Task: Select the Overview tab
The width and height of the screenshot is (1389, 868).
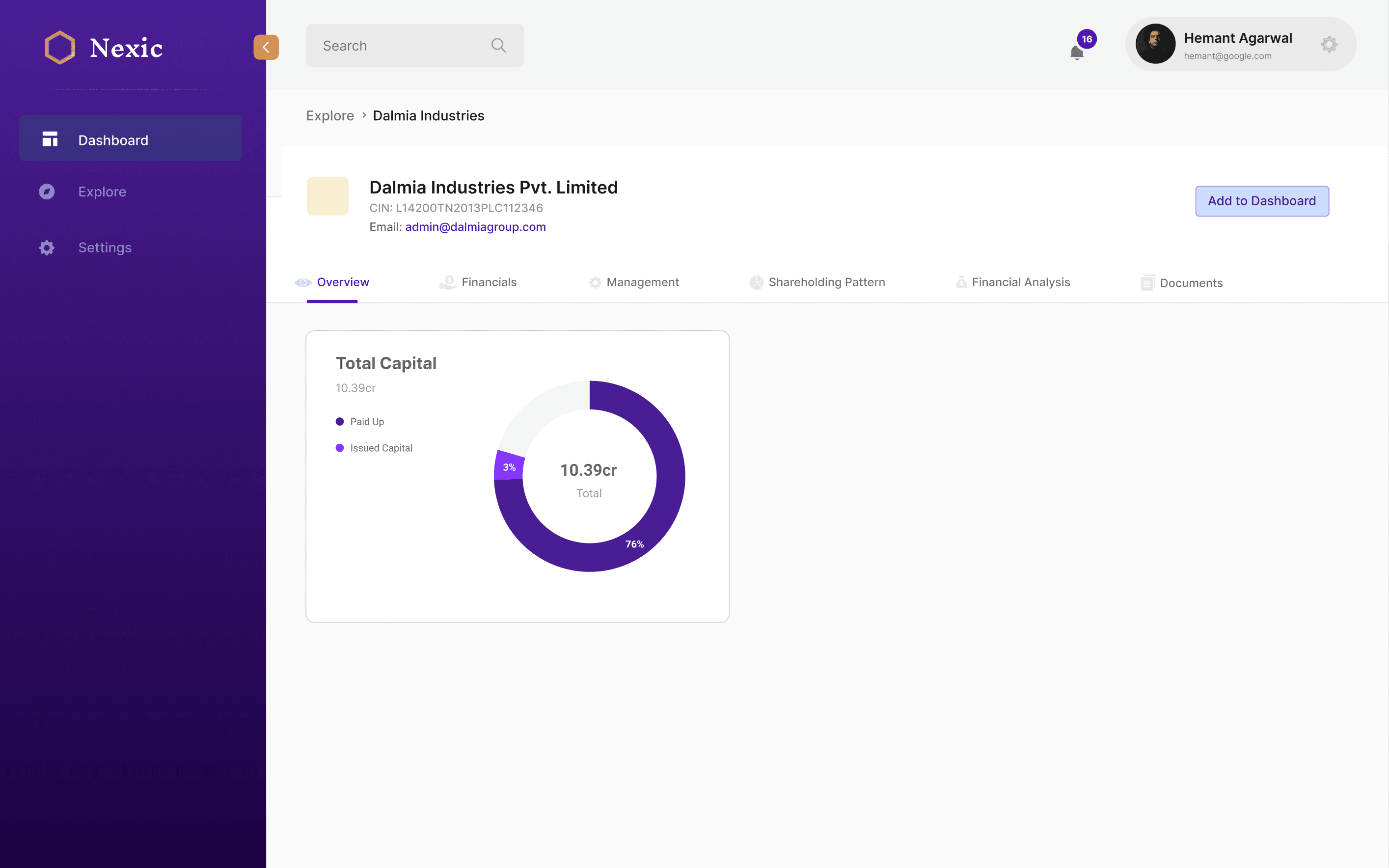Action: [342, 282]
